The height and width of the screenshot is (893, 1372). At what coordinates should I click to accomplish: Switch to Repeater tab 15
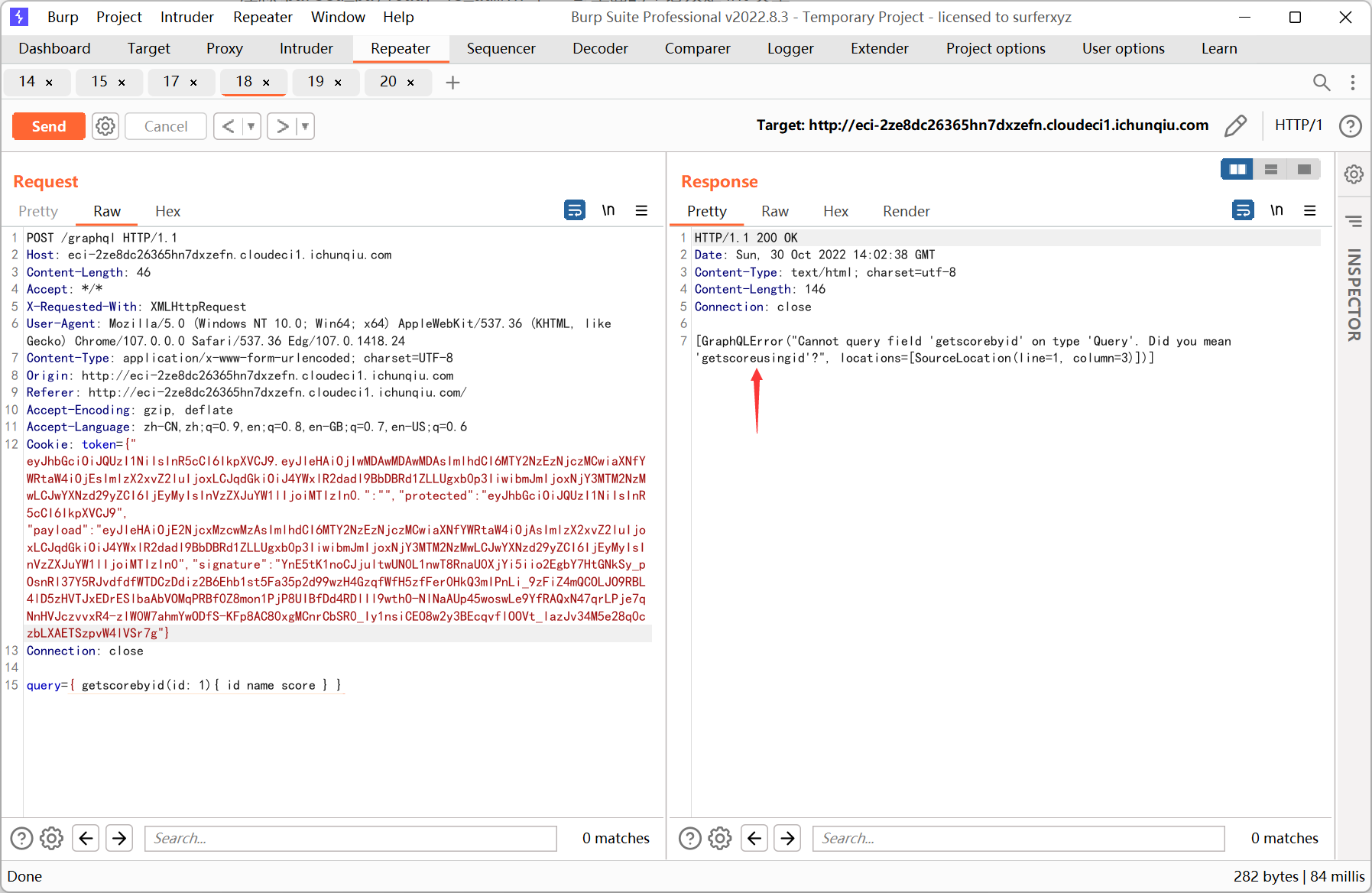[x=99, y=81]
